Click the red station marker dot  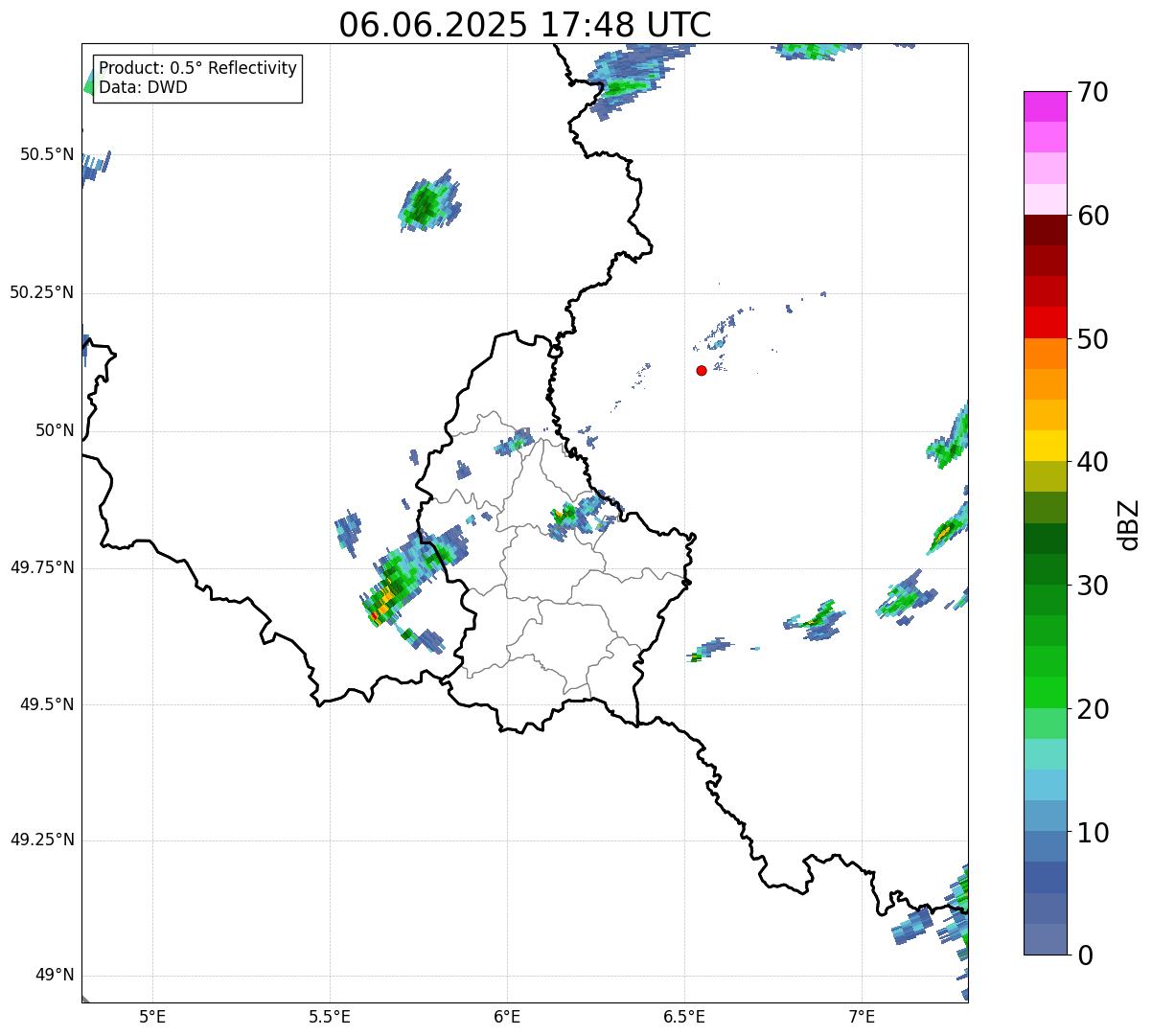point(702,370)
